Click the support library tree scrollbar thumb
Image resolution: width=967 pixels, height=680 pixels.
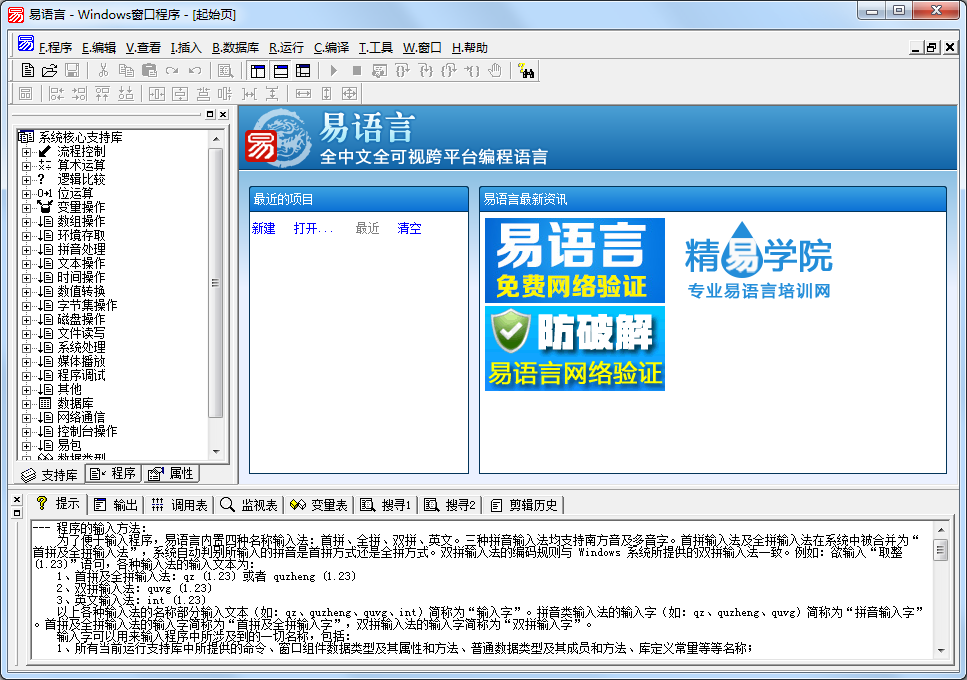pos(215,282)
